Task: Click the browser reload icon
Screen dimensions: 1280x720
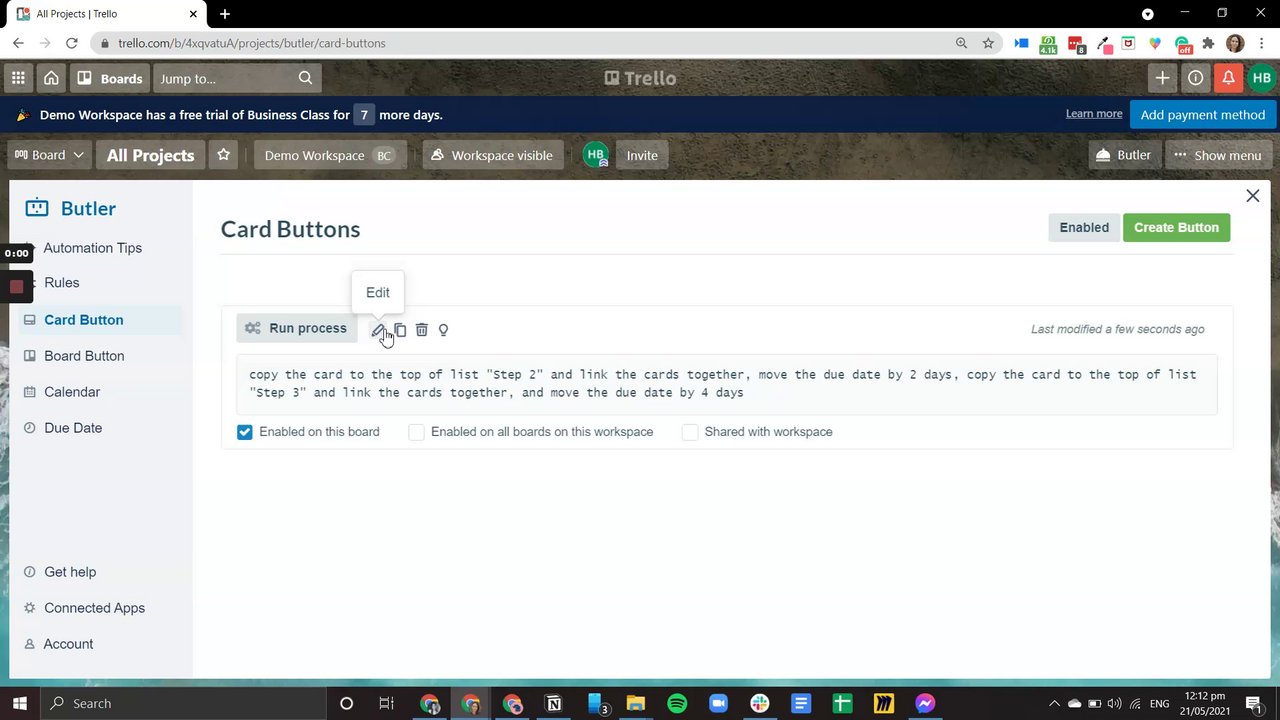Action: tap(72, 43)
